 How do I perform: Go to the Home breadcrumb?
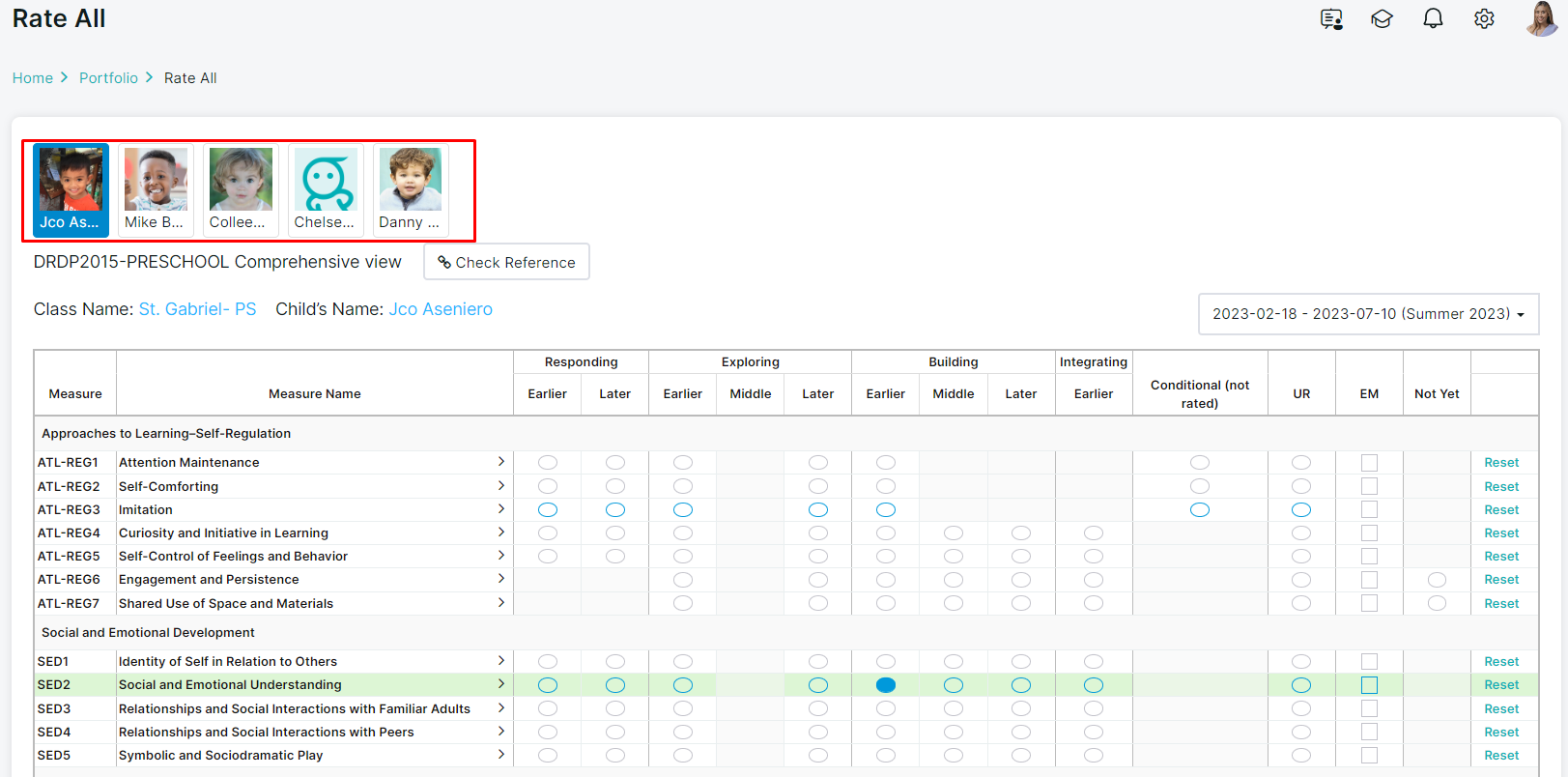(33, 78)
